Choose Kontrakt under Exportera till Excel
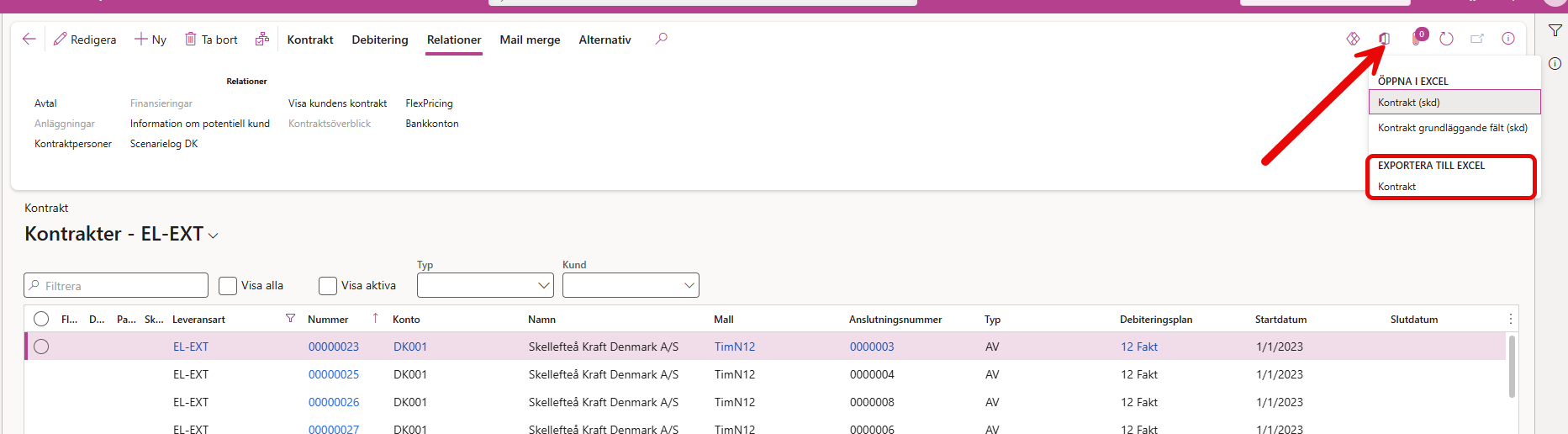This screenshot has height=434, width=1568. (1397, 187)
